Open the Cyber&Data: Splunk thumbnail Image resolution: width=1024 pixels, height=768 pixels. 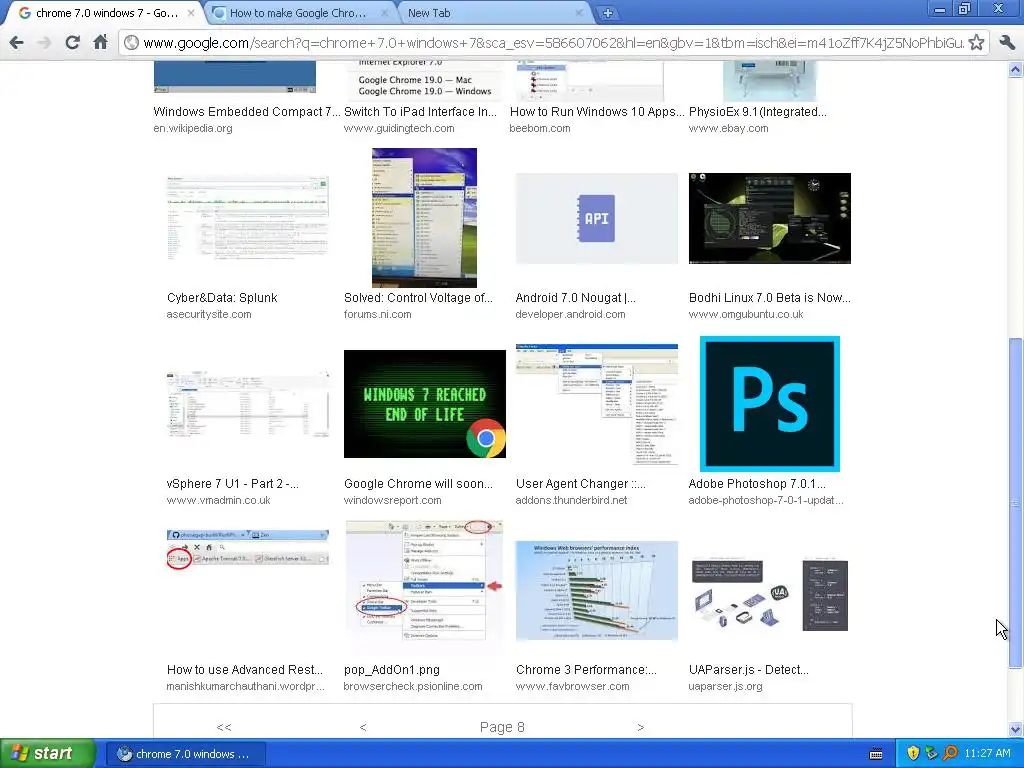pos(248,218)
